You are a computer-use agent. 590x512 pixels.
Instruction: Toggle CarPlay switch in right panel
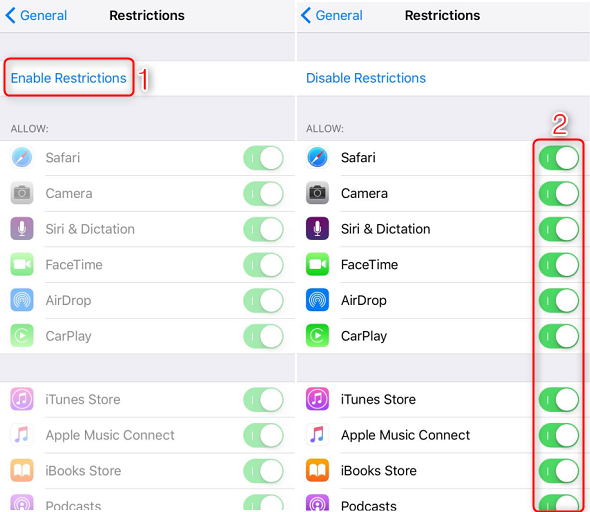click(x=559, y=336)
